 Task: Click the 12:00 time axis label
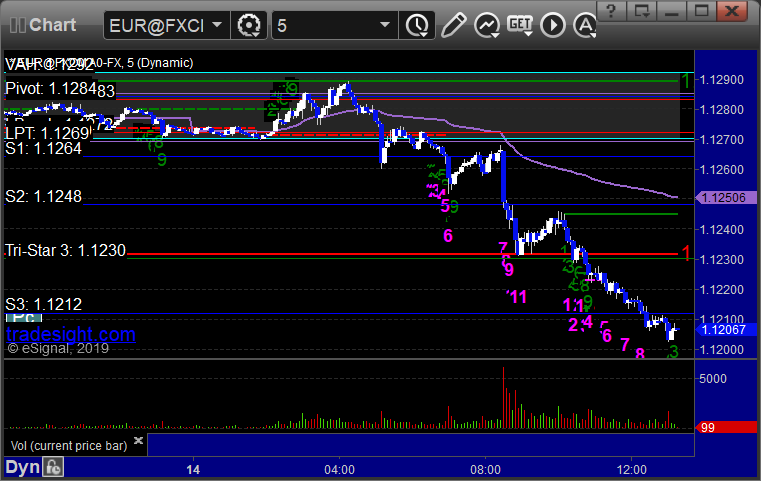pos(631,469)
